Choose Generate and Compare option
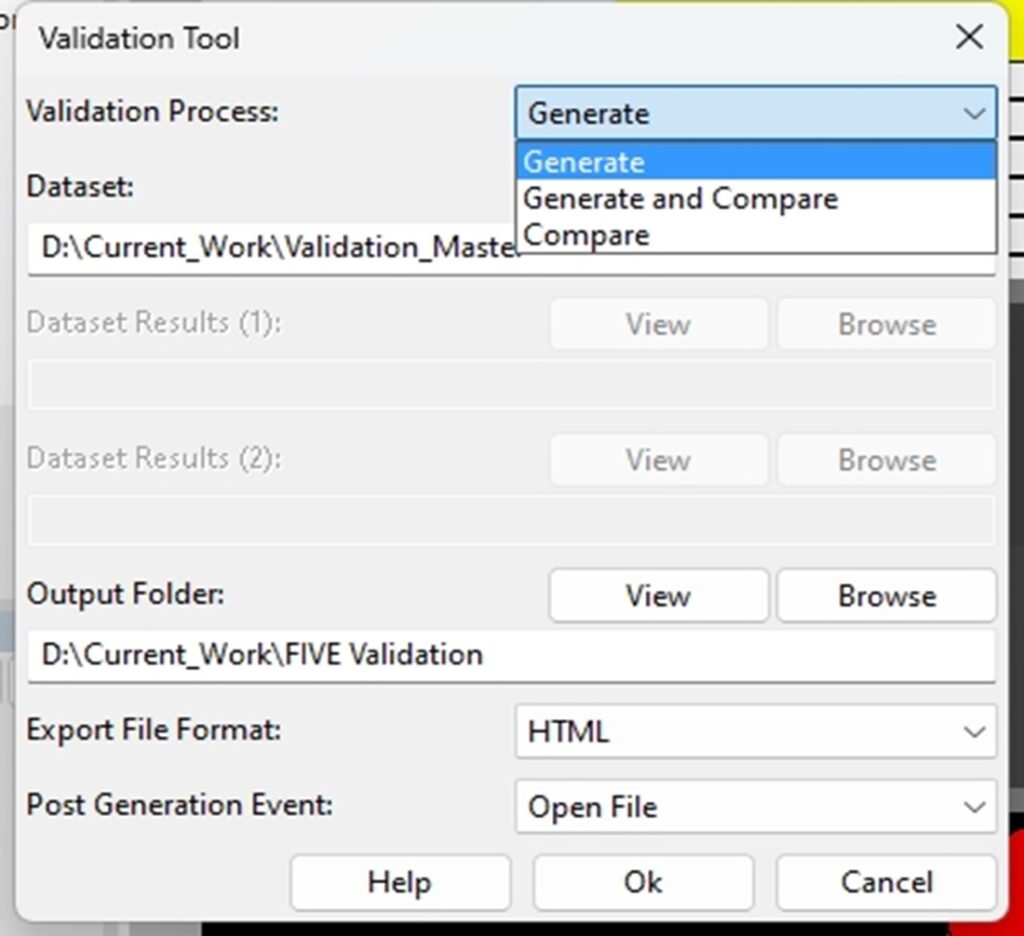The image size is (1024, 936). 756,199
